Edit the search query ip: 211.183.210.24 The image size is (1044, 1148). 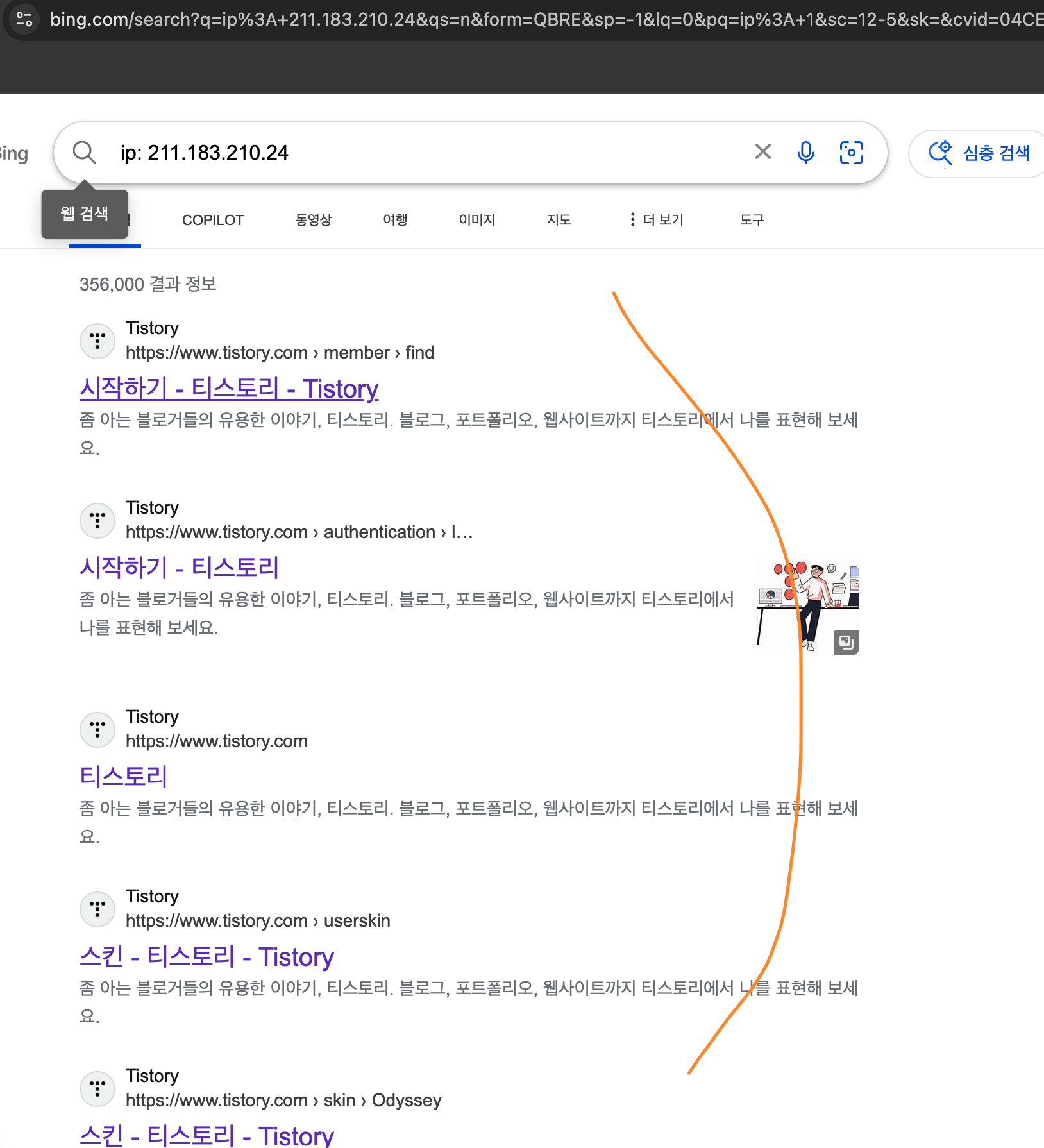[x=205, y=153]
